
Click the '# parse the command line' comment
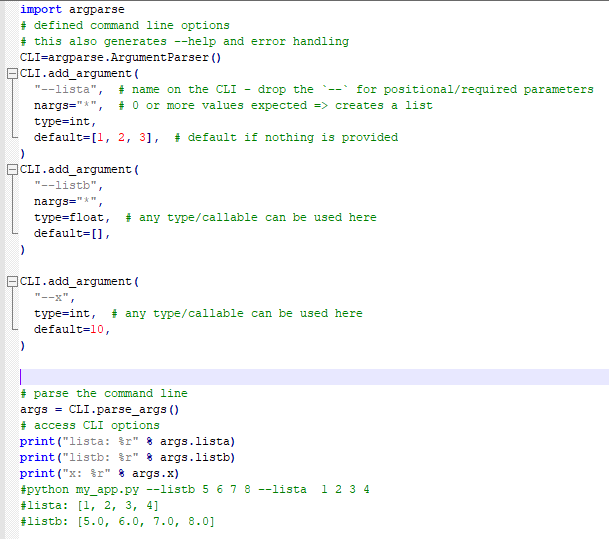coord(103,393)
